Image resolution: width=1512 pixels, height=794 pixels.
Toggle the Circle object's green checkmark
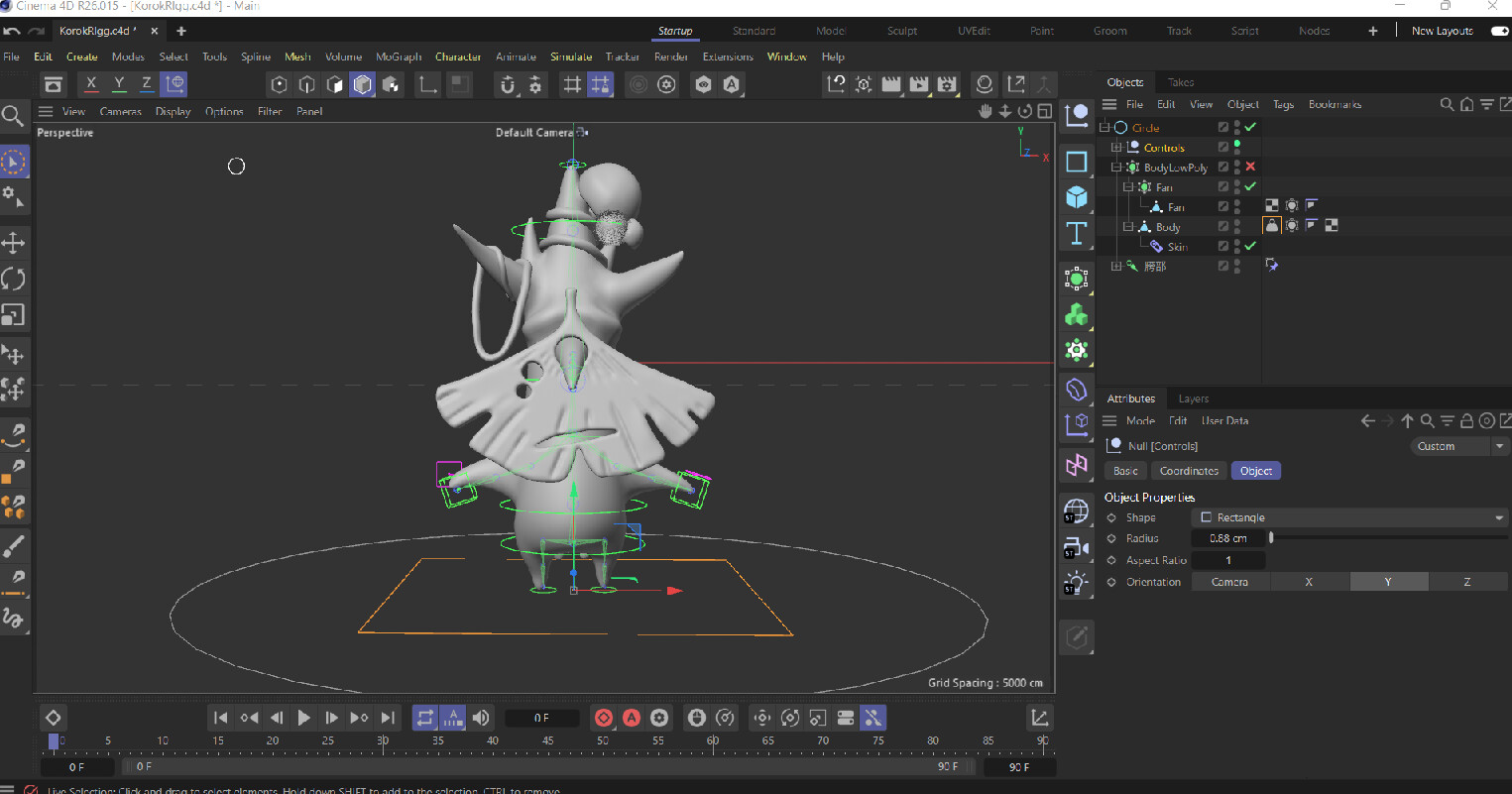coord(1251,127)
